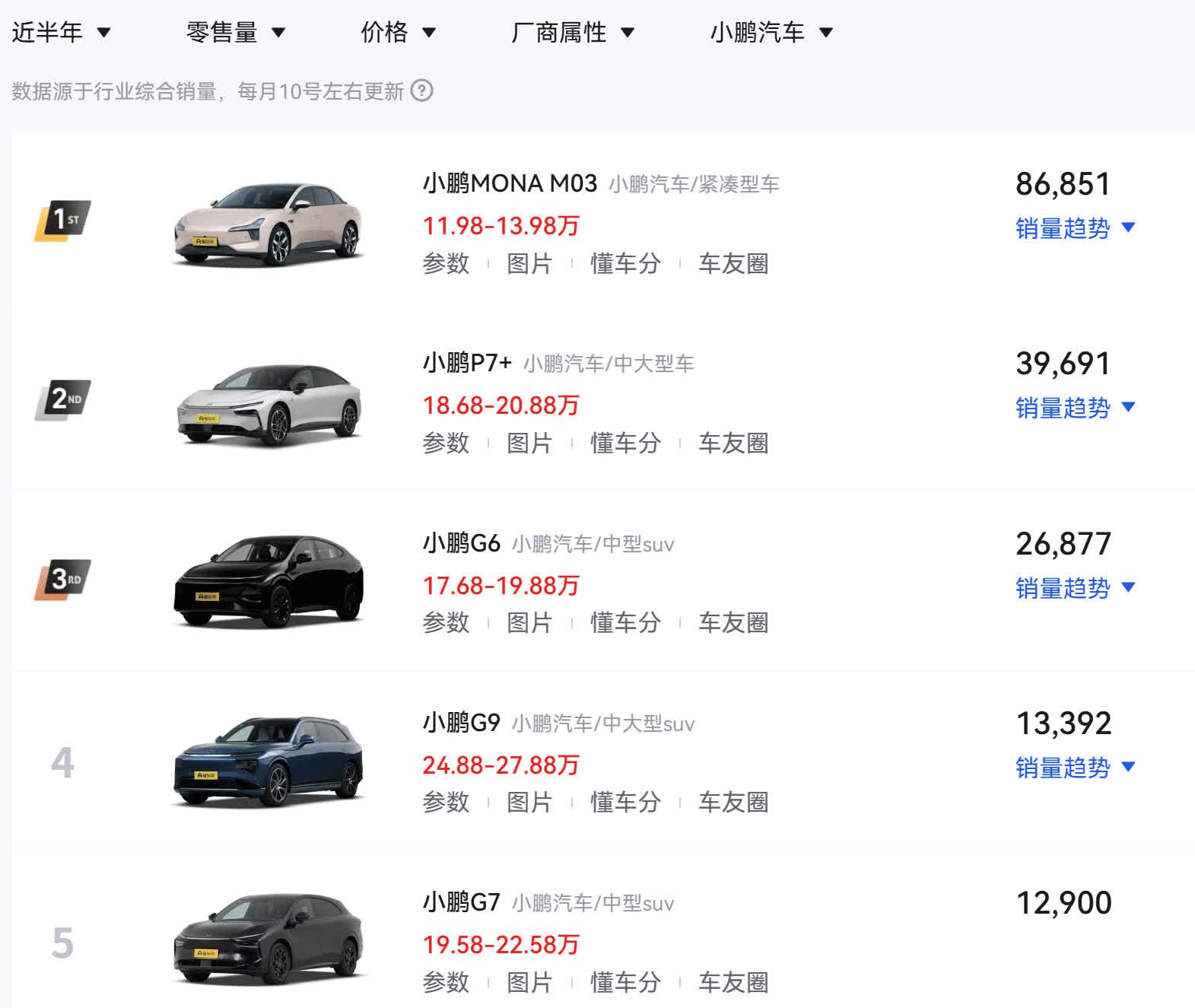Click the 1st place rank badge

[63, 221]
